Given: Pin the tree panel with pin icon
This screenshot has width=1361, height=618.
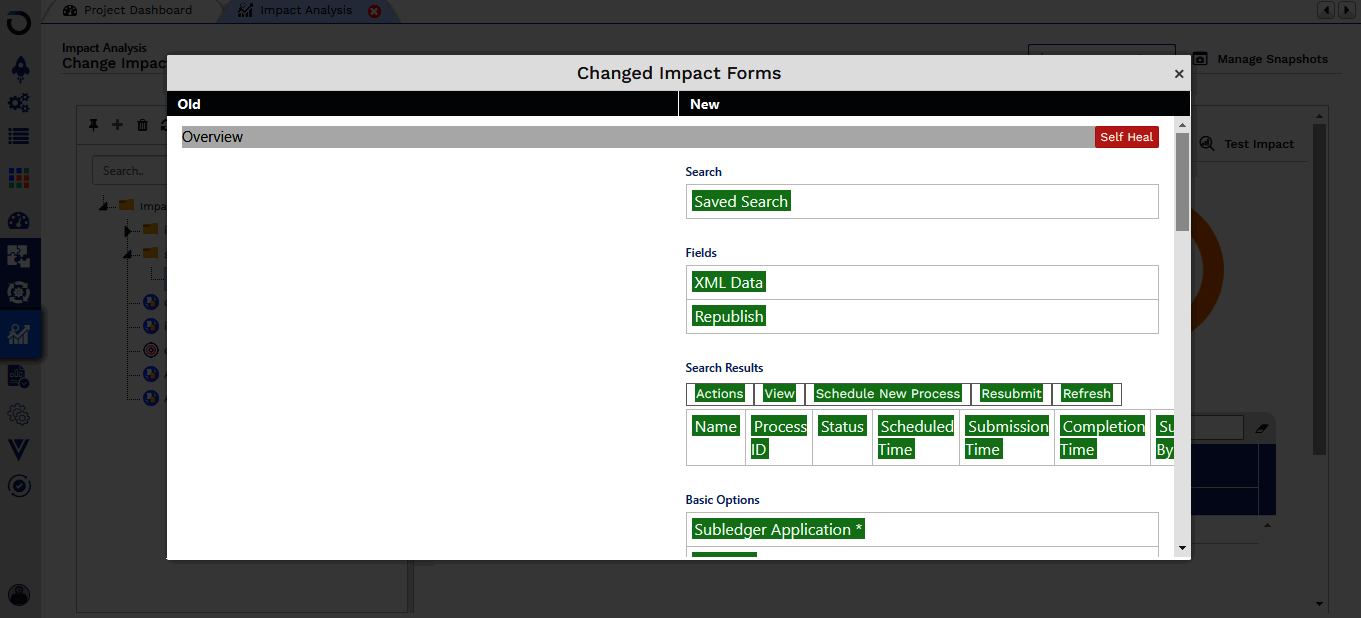Looking at the screenshot, I should (x=94, y=125).
